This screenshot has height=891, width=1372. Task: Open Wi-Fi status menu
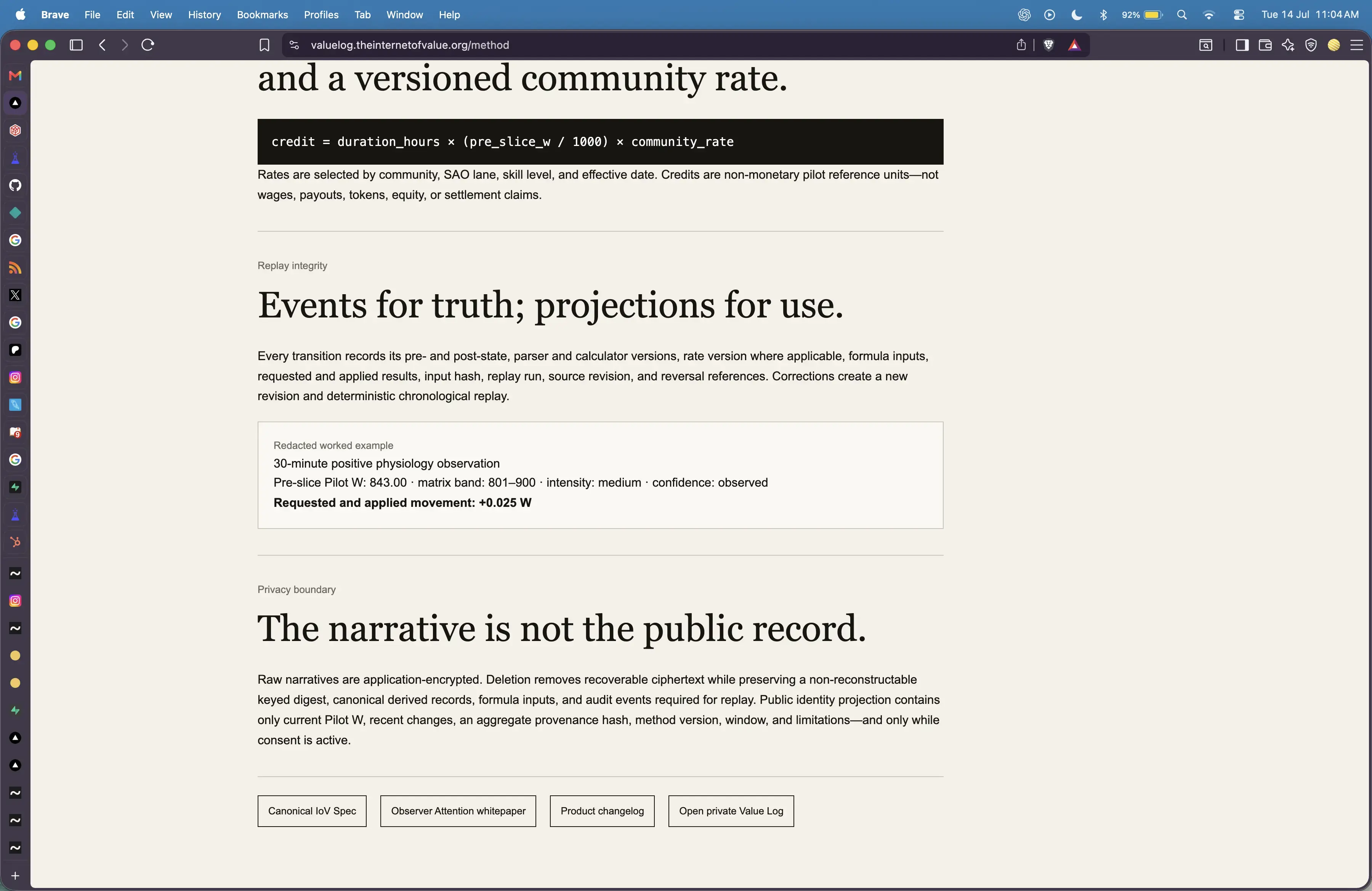coord(1209,15)
